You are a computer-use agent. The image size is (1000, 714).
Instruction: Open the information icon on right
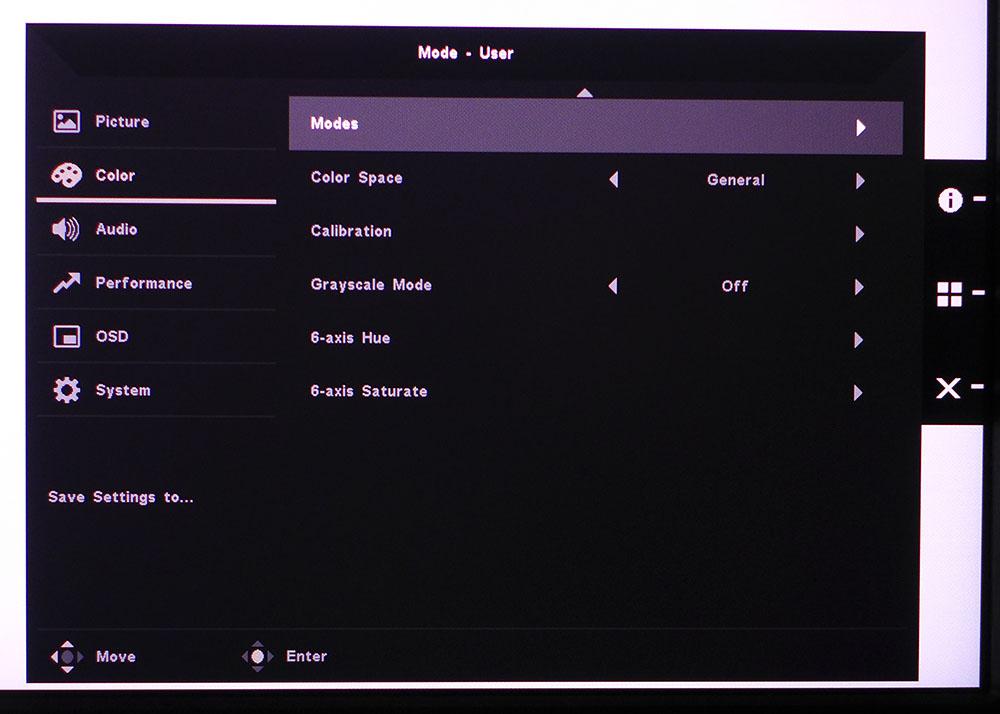click(950, 200)
